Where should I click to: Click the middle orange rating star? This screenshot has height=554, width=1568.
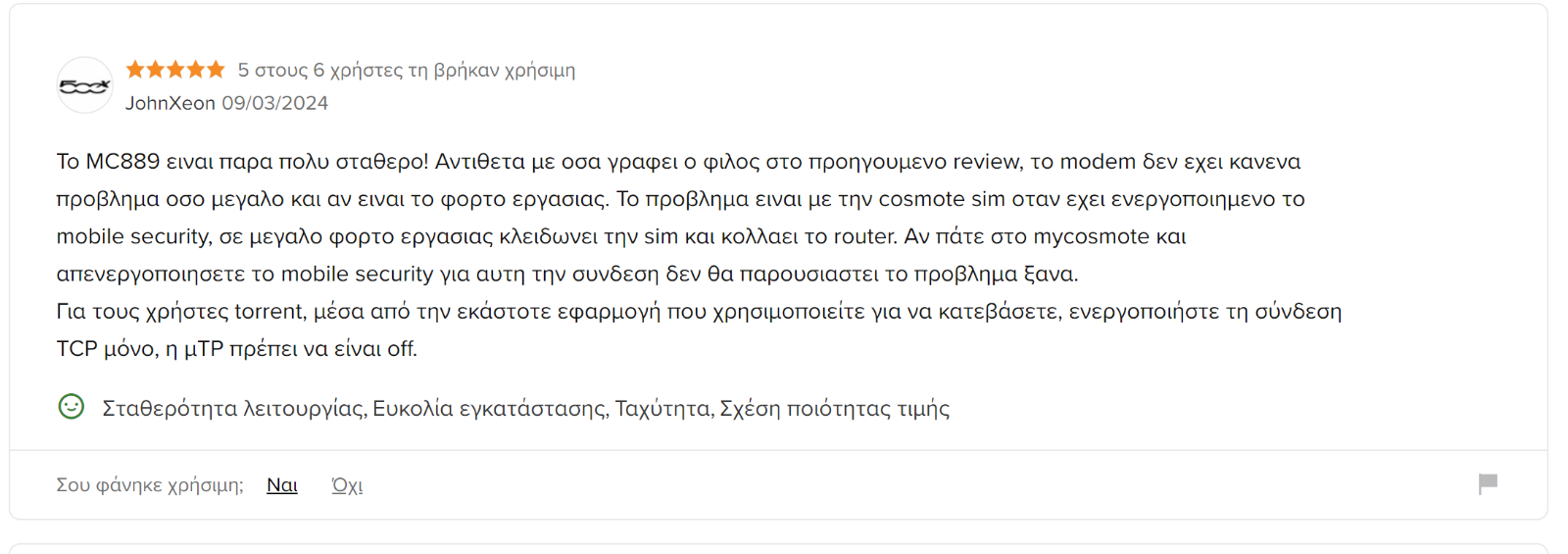[175, 69]
